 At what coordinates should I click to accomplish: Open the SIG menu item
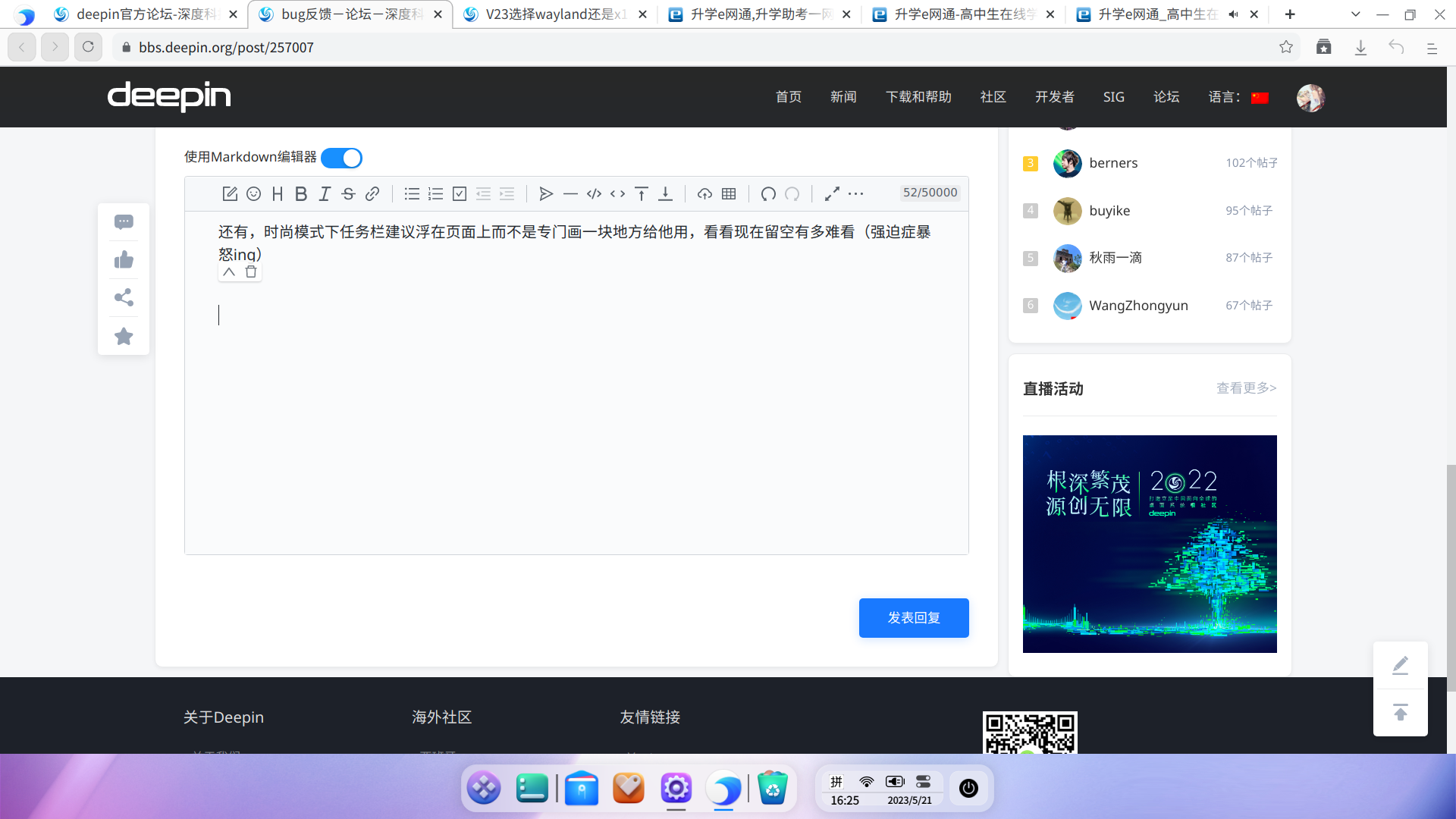tap(1113, 97)
